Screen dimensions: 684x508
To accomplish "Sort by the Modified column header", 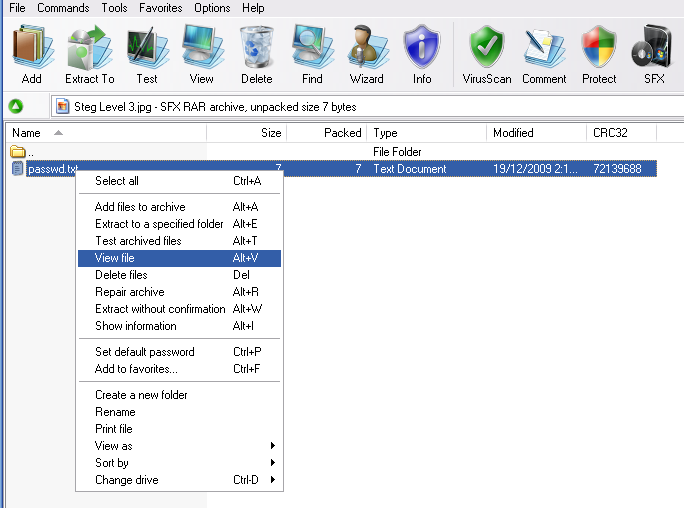I will pos(537,133).
